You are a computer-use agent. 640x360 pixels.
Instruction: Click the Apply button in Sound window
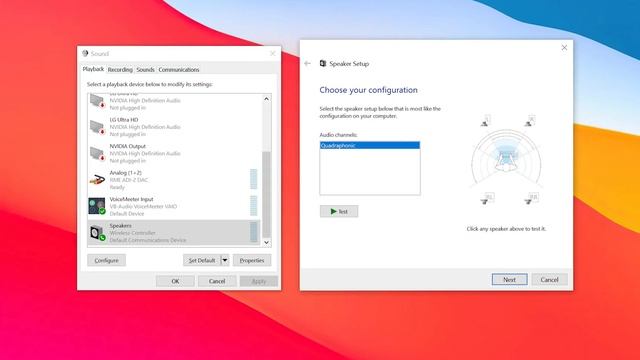pyautogui.click(x=259, y=281)
